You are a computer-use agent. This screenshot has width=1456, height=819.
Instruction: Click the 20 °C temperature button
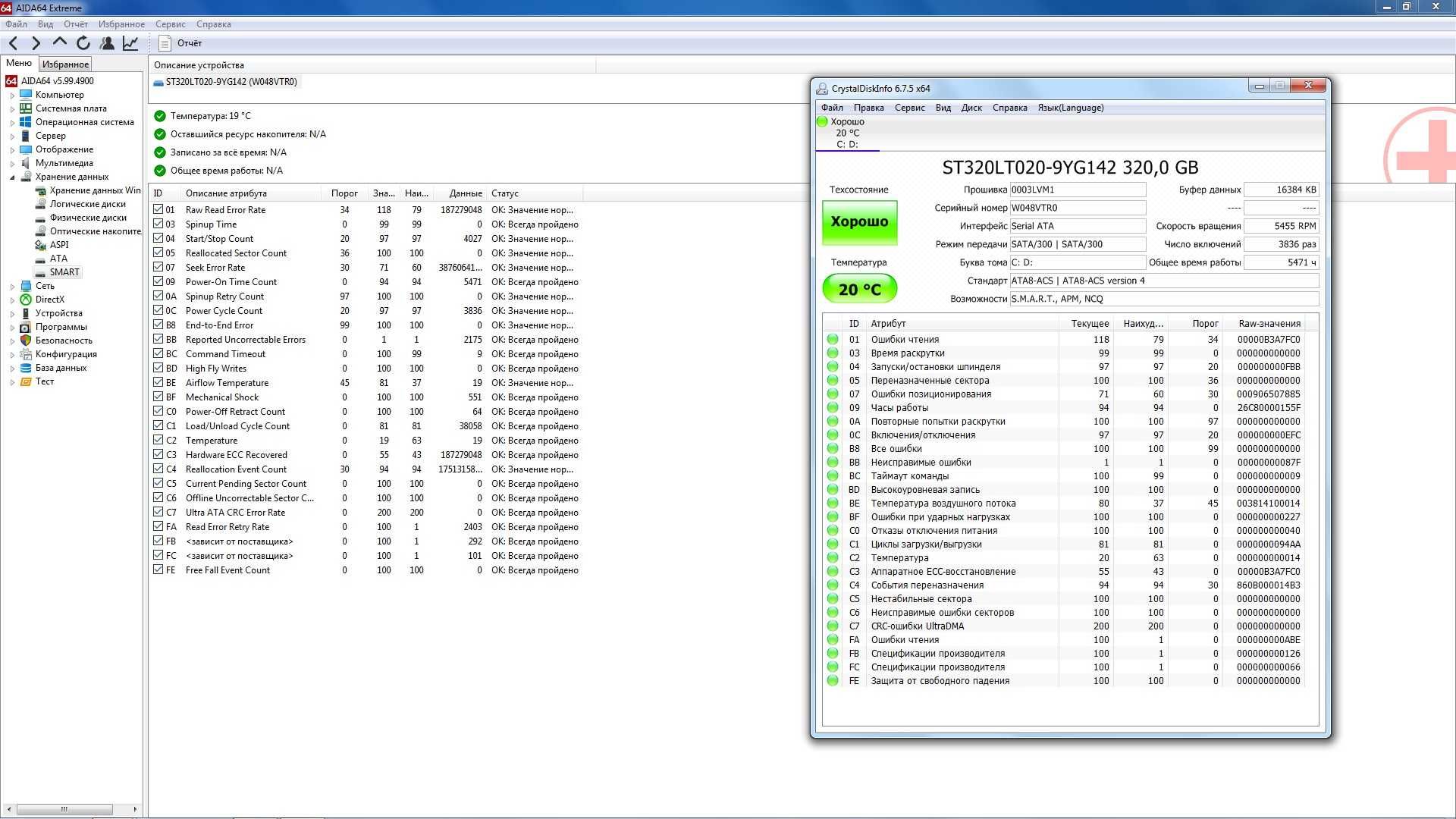click(859, 289)
